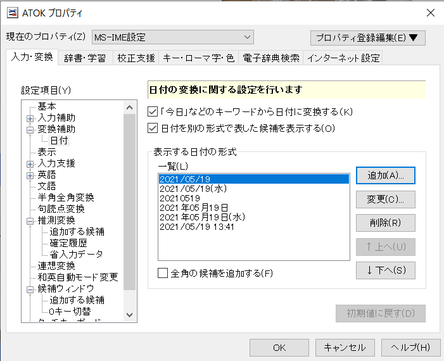Select 表示 in settings tree
444x361 pixels.
[47, 152]
